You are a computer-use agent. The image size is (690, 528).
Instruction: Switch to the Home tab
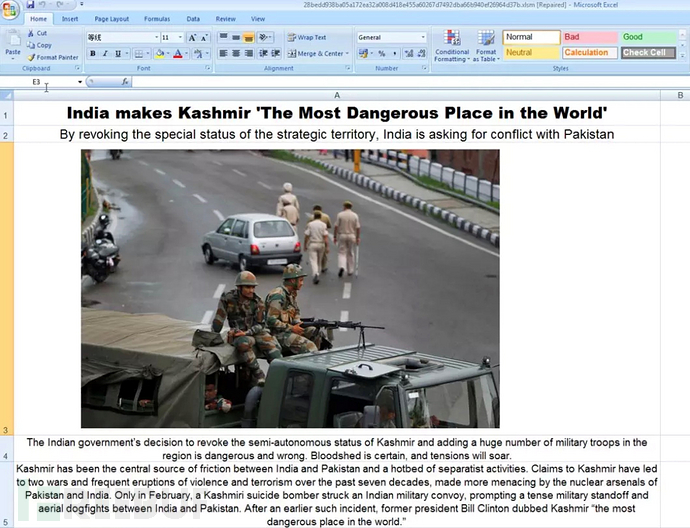point(38,19)
